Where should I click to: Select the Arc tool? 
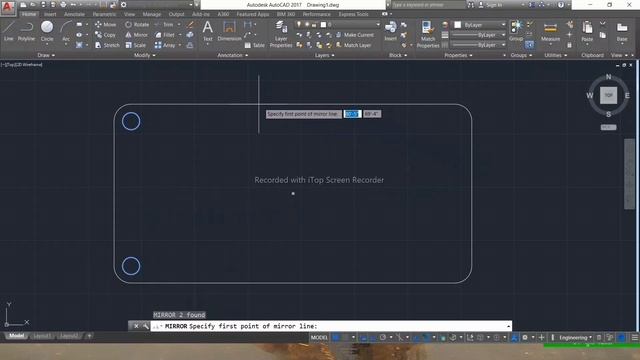click(x=66, y=31)
